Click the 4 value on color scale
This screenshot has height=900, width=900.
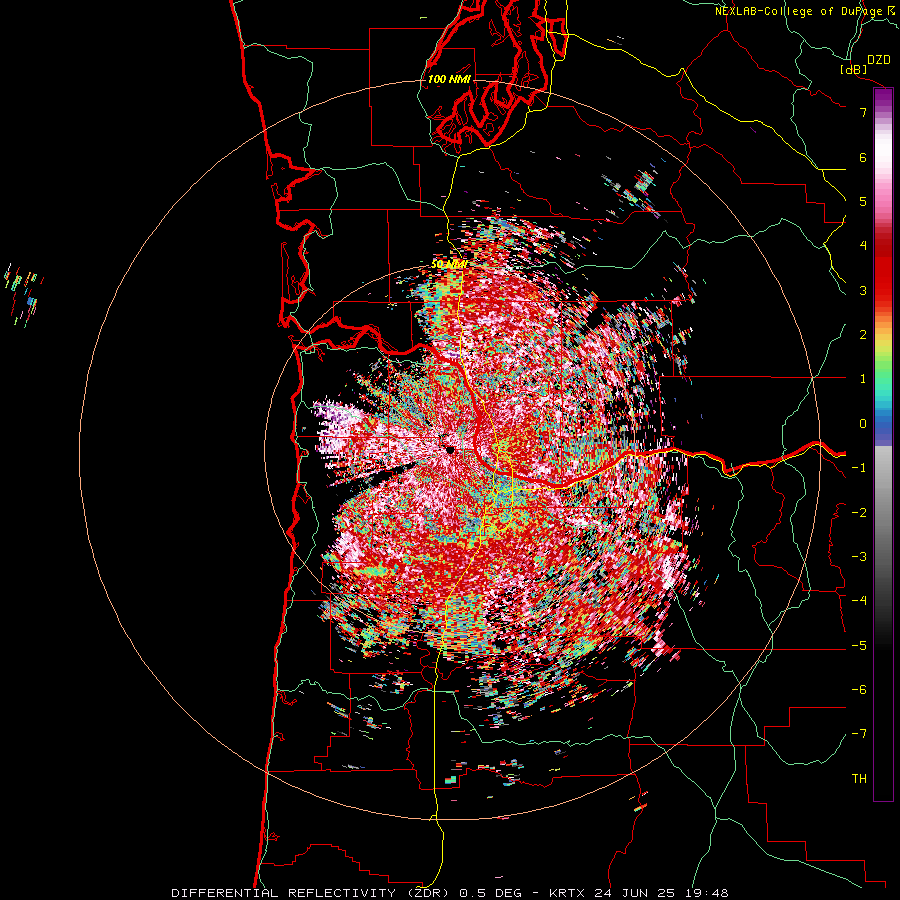point(863,246)
